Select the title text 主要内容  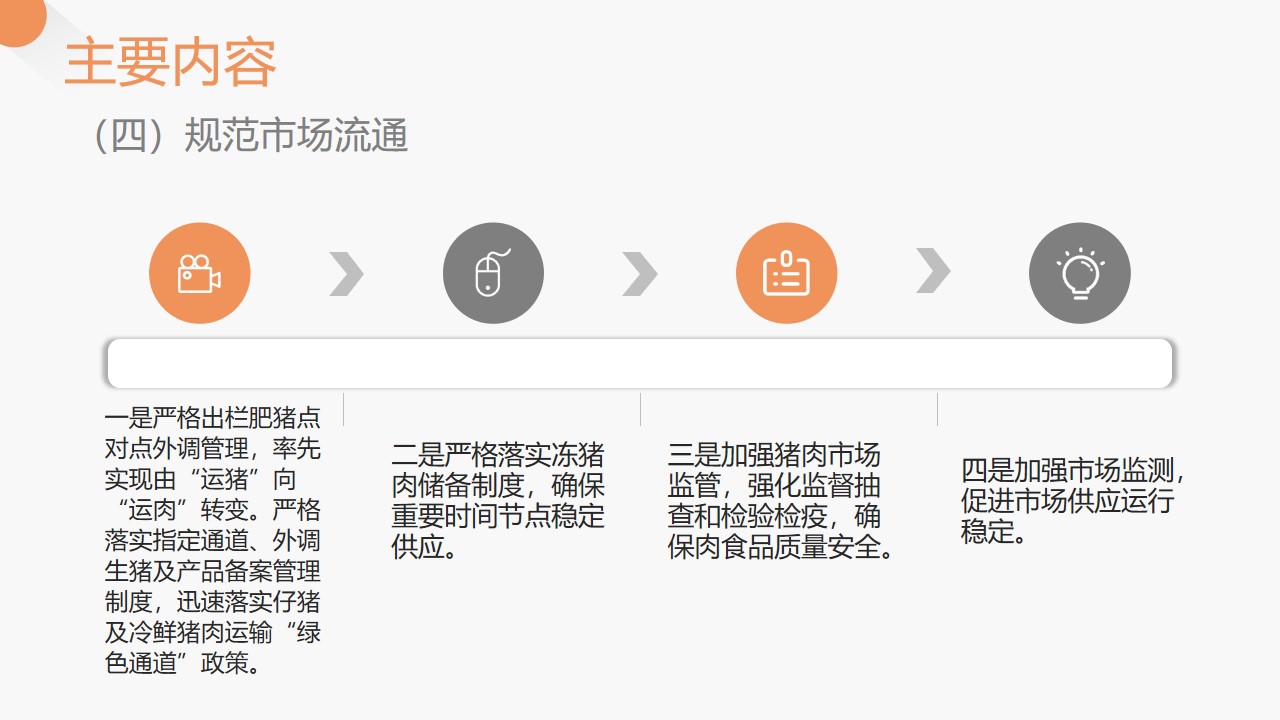170,63
